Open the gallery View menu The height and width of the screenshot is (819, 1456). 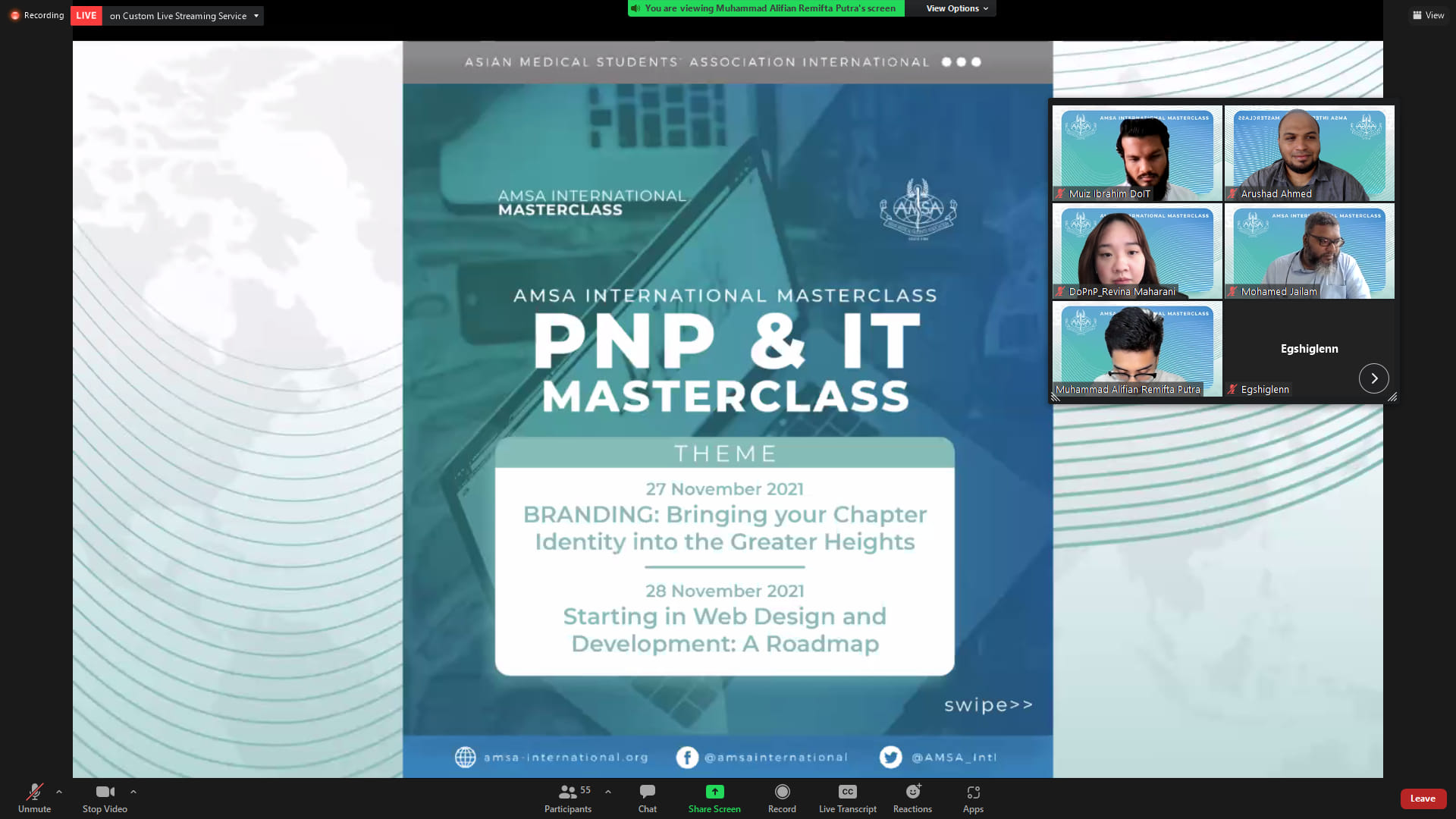[1429, 15]
